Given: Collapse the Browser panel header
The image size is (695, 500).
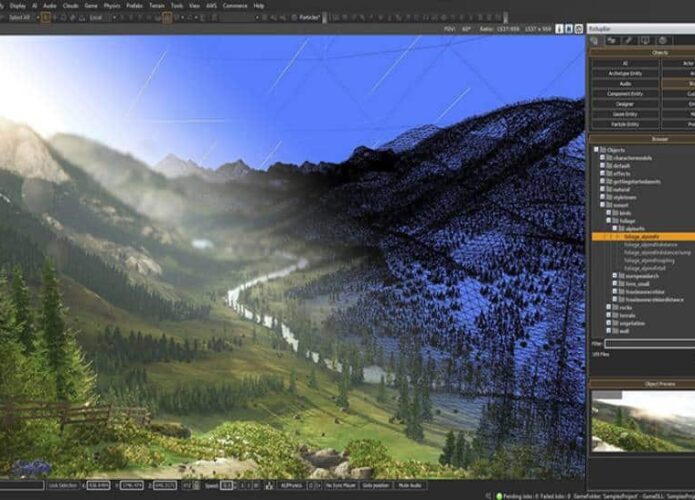Looking at the screenshot, I should coord(643,139).
